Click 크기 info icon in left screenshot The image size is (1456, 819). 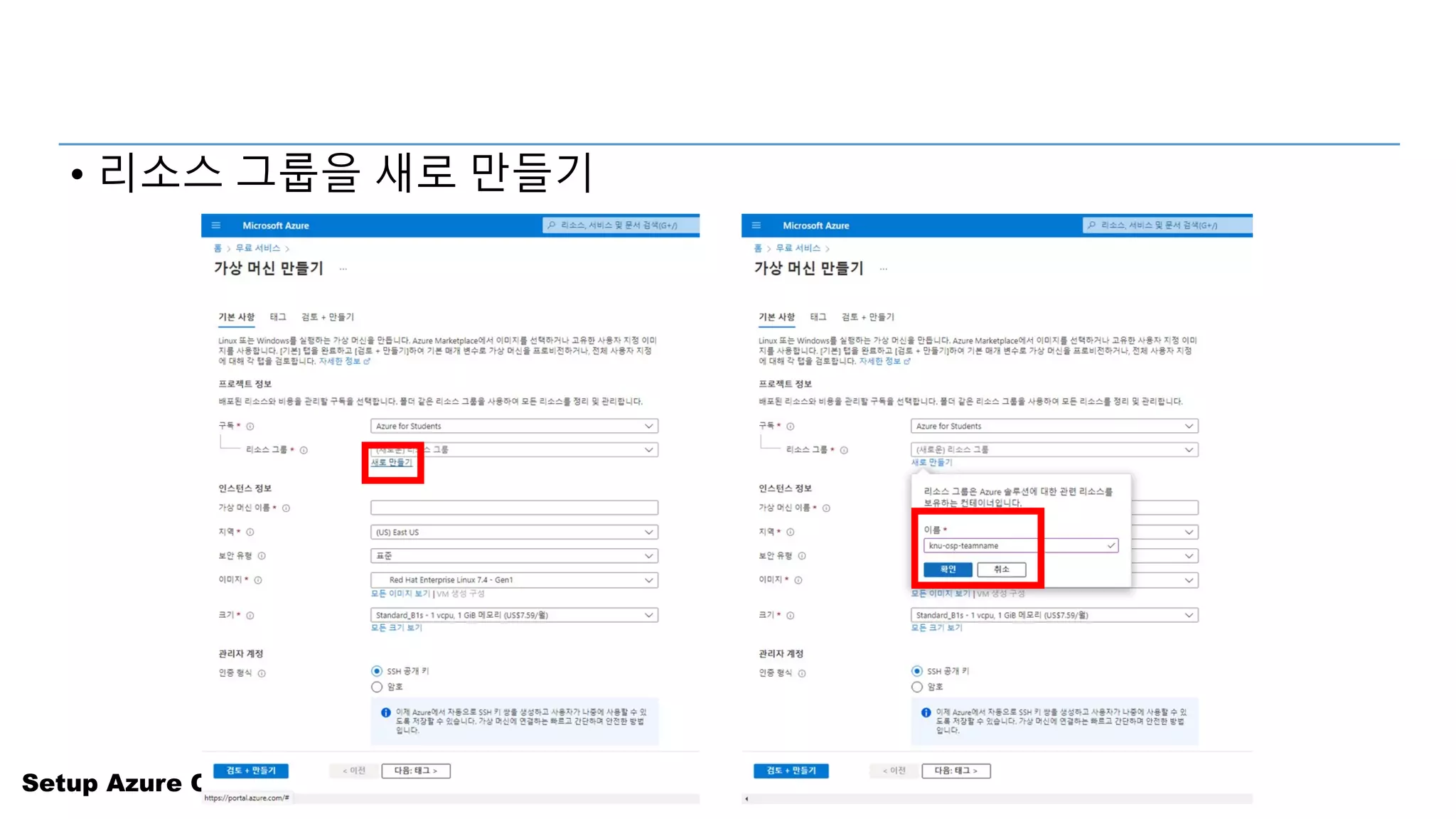tap(250, 616)
